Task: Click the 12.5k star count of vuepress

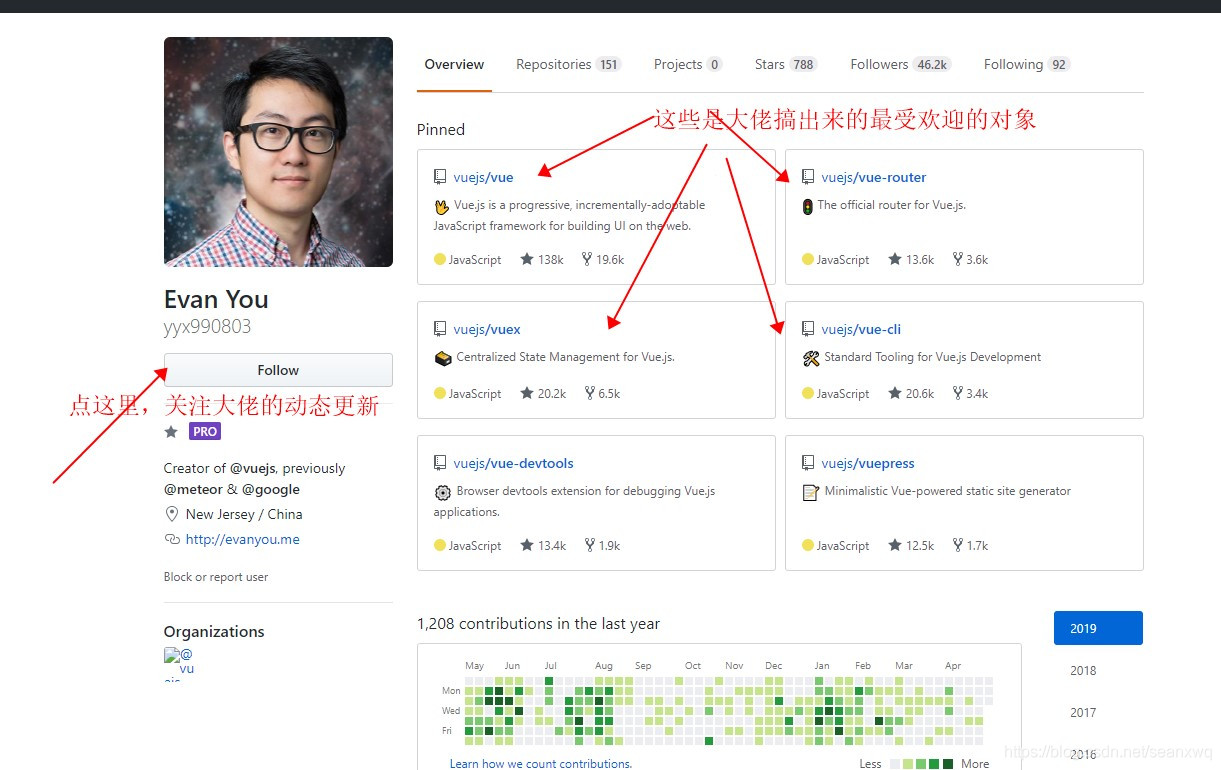Action: click(911, 545)
